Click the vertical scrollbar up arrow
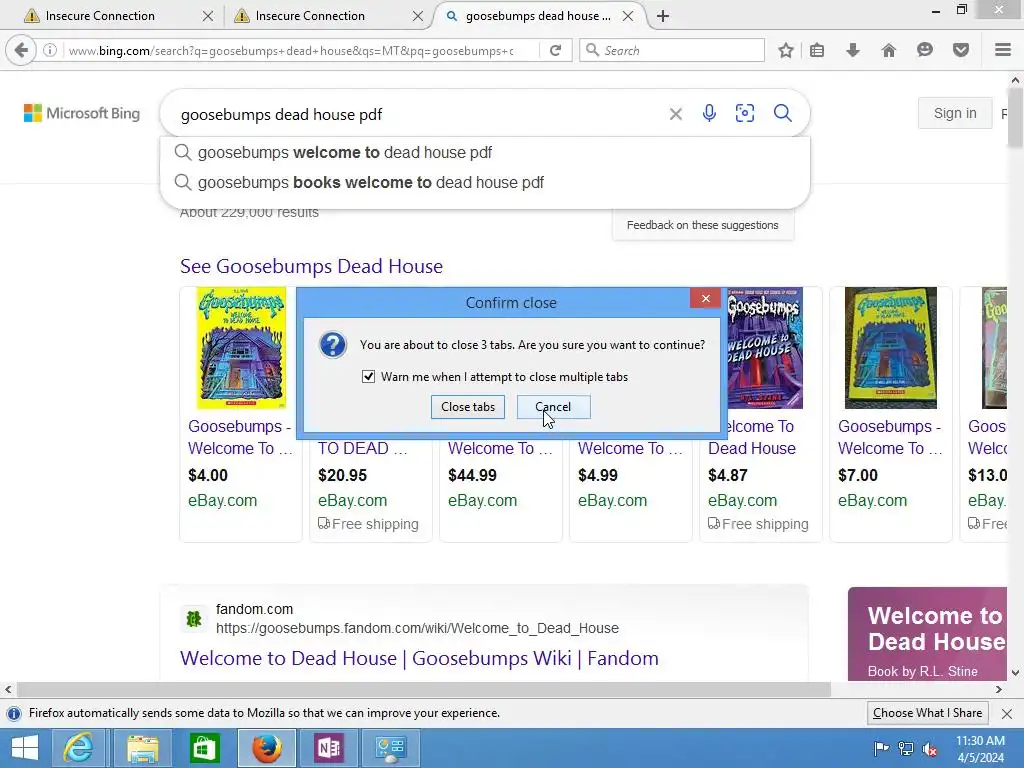1024x768 pixels. pyautogui.click(x=1016, y=80)
